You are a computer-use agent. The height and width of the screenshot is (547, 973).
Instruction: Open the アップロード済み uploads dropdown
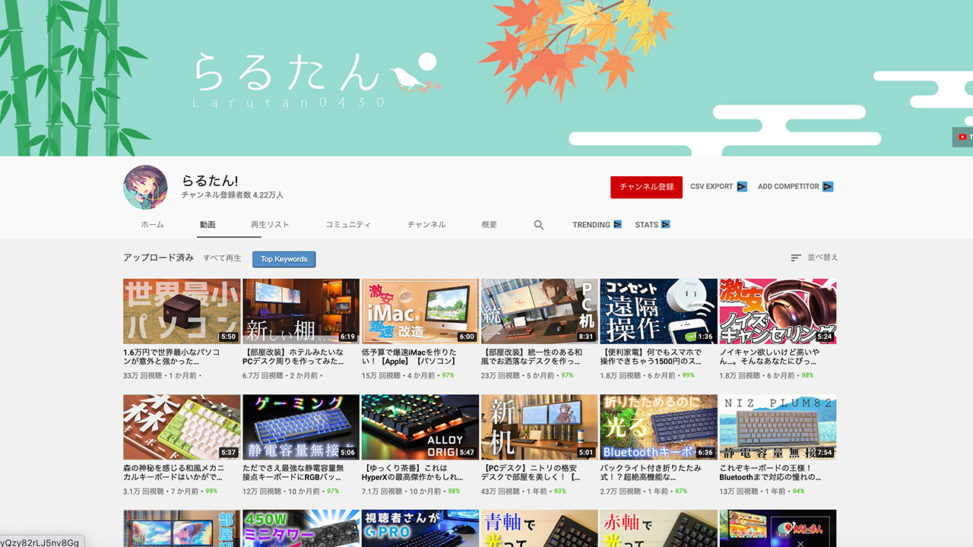(x=158, y=258)
